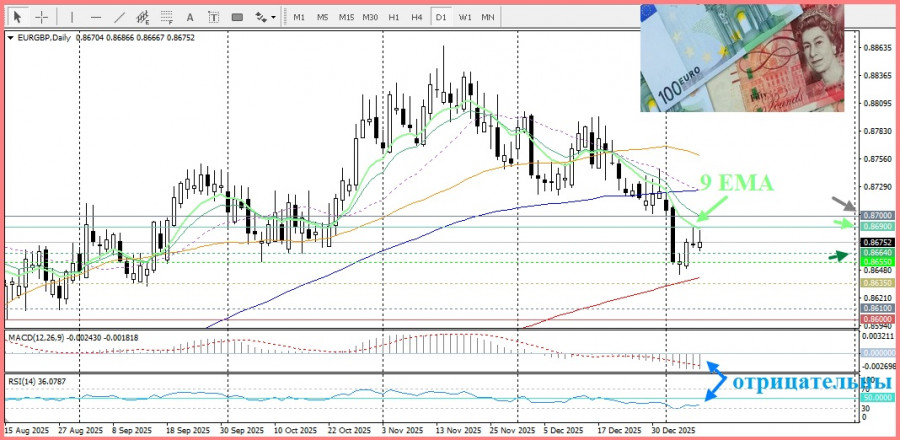Click the 0.86752 current price label
This screenshot has height=440, width=900.
(876, 241)
